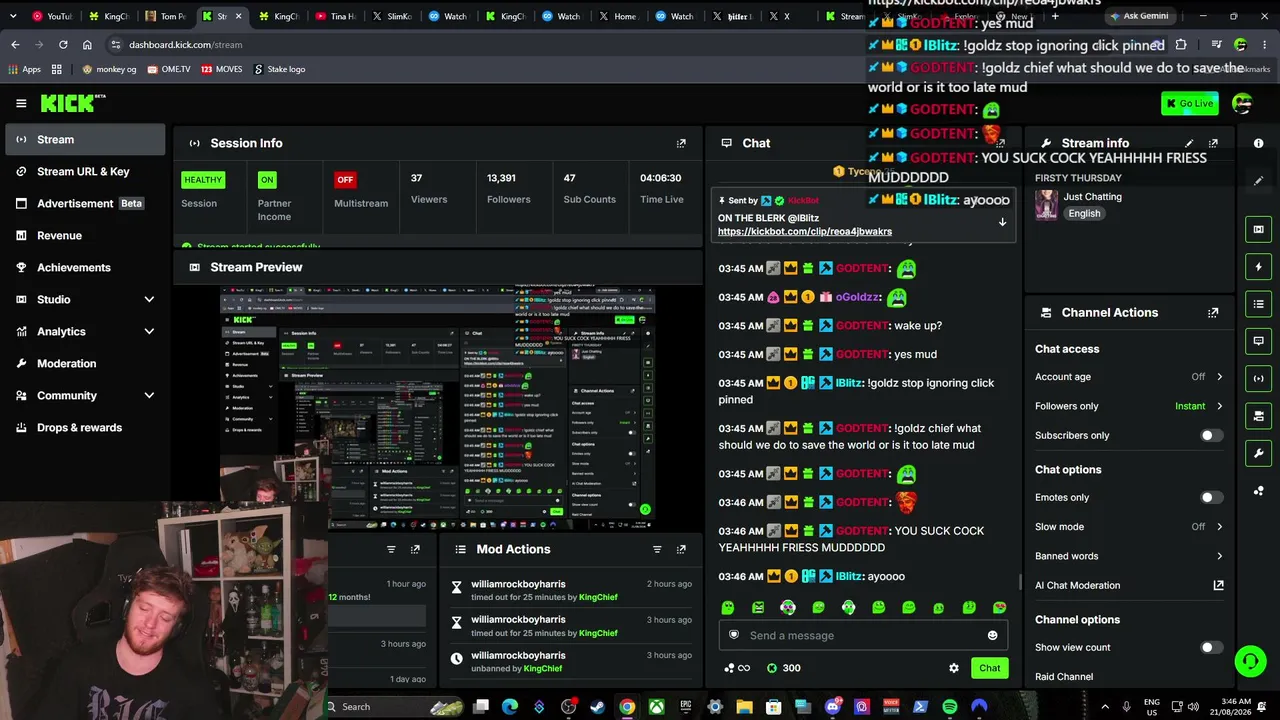Open File Explorer from the taskbar
1280x720 pixels.
(x=744, y=707)
